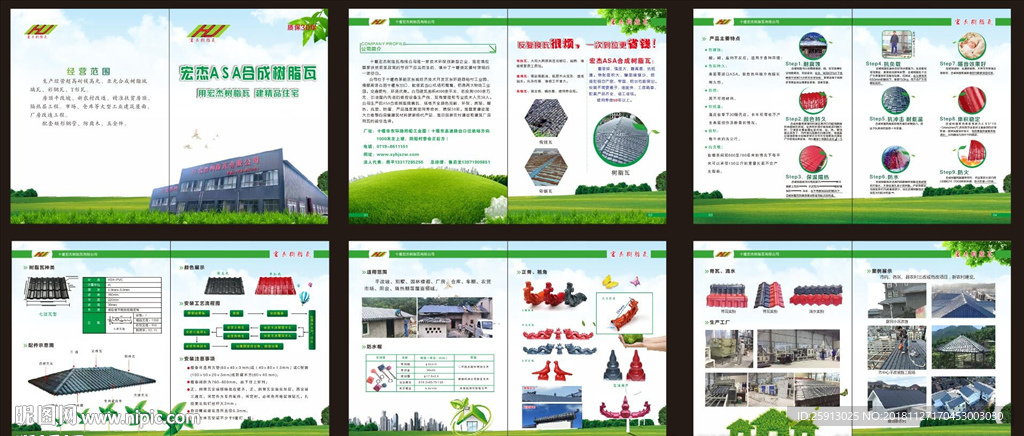Click the Step4 抗负载 photo
This screenshot has width=1024, height=436.
(895, 43)
